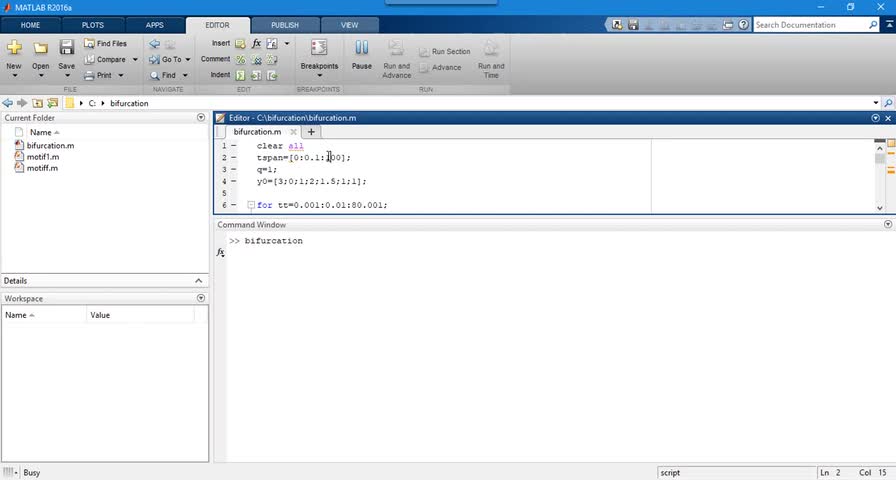Click the Save floppy disk icon
This screenshot has height=480, width=896.
(x=67, y=47)
